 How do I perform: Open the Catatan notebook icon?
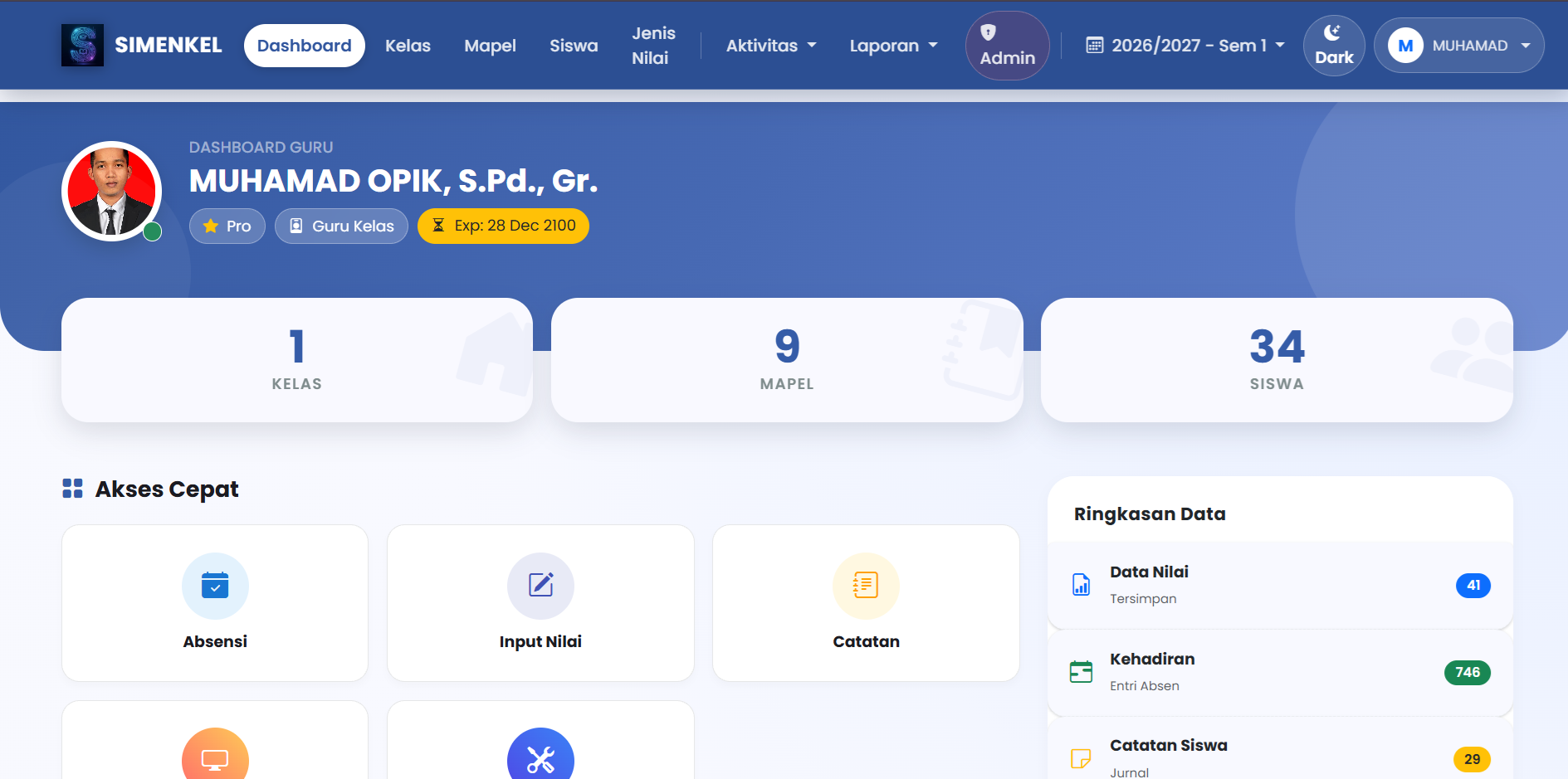pos(866,586)
